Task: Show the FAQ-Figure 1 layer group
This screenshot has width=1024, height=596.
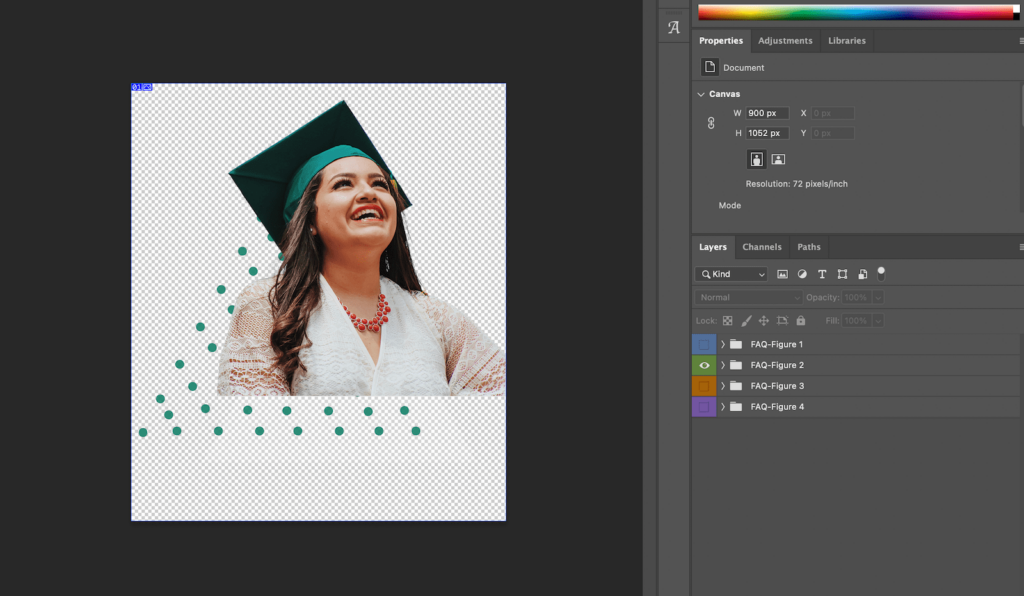Action: 704,344
